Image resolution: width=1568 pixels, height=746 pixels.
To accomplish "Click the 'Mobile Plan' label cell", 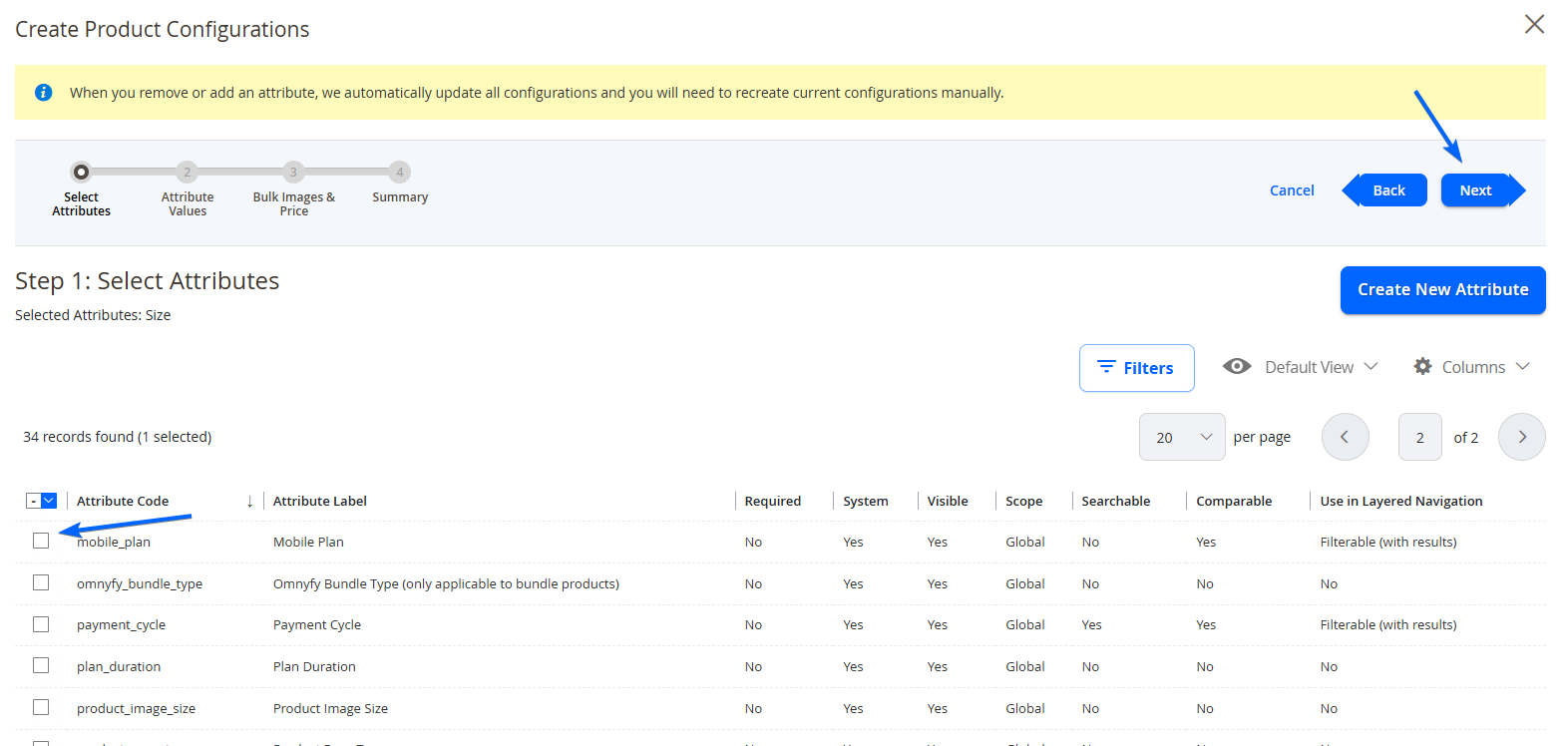I will click(308, 543).
